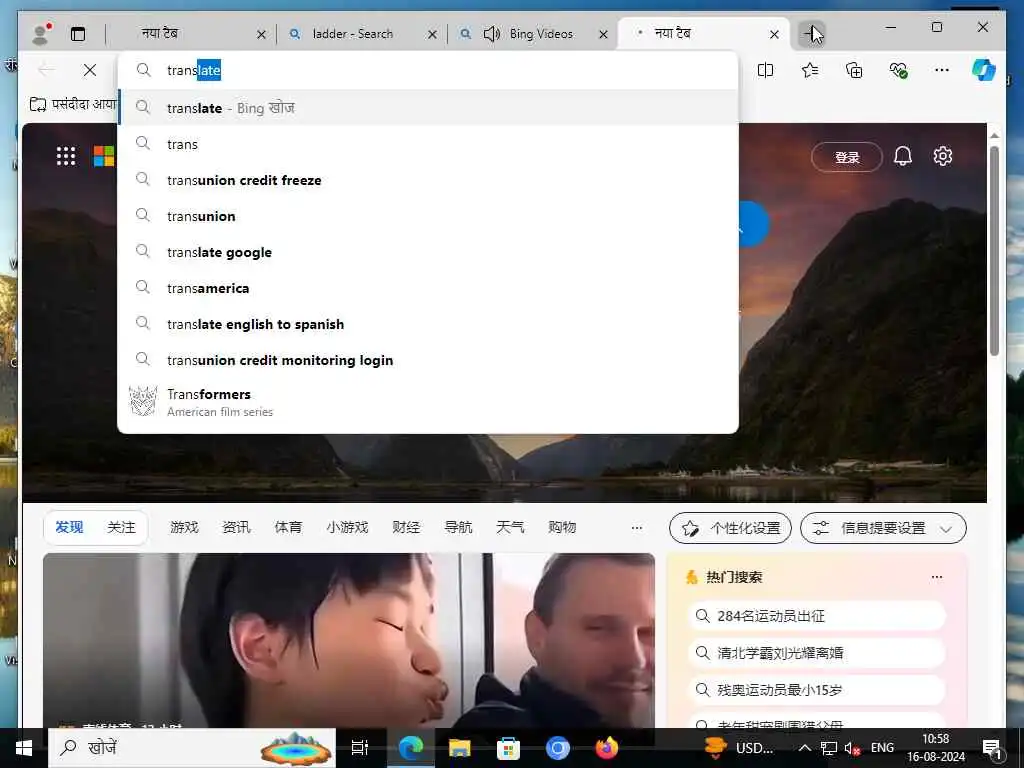Open the taskbar notification center icon
1024x768 pixels.
[x=993, y=748]
